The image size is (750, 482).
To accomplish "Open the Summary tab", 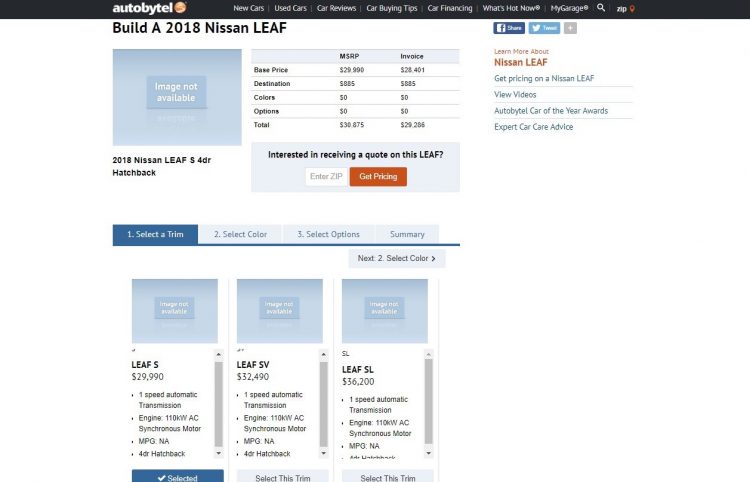I will pos(407,234).
